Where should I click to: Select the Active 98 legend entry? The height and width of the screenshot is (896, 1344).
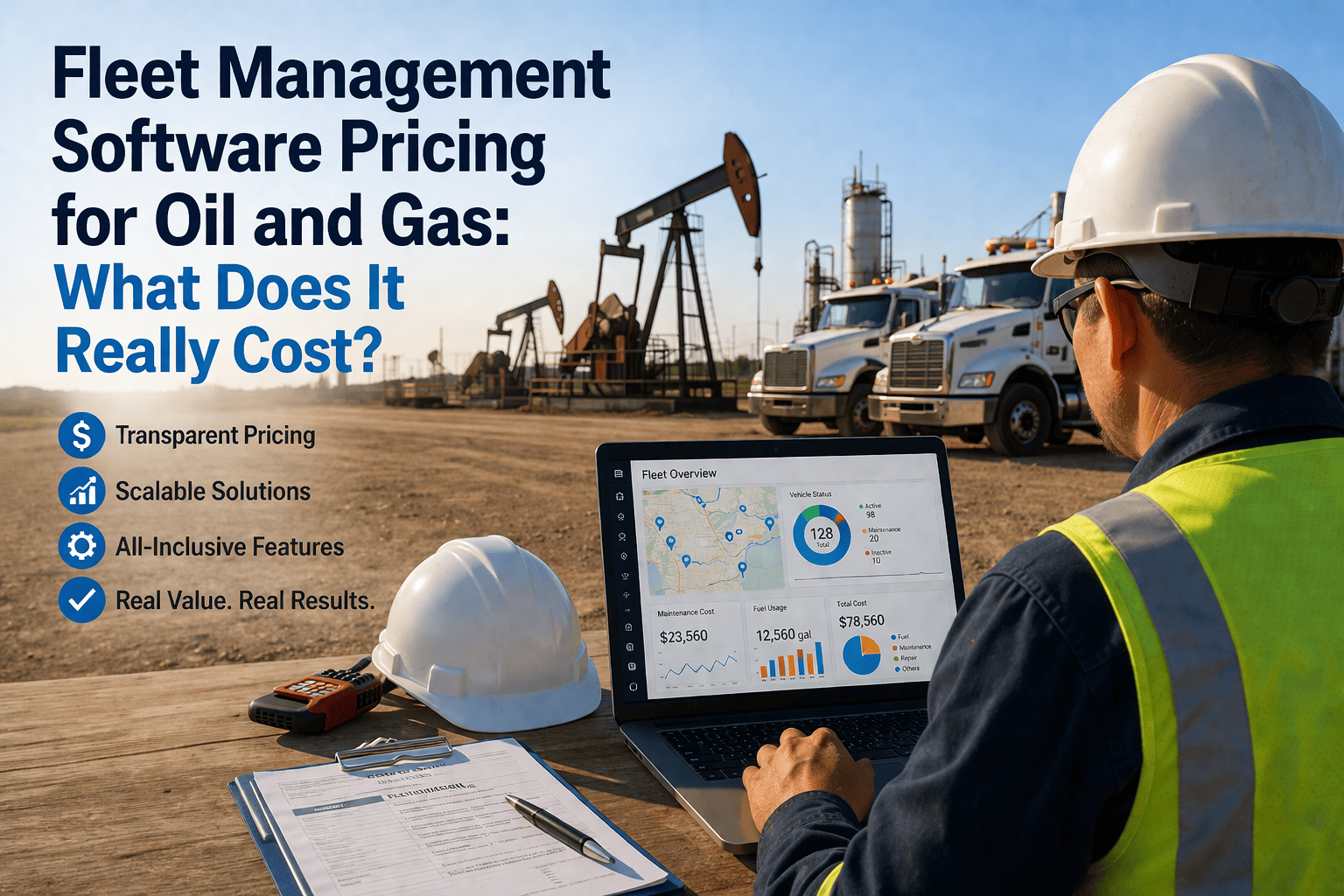pyautogui.click(x=871, y=510)
